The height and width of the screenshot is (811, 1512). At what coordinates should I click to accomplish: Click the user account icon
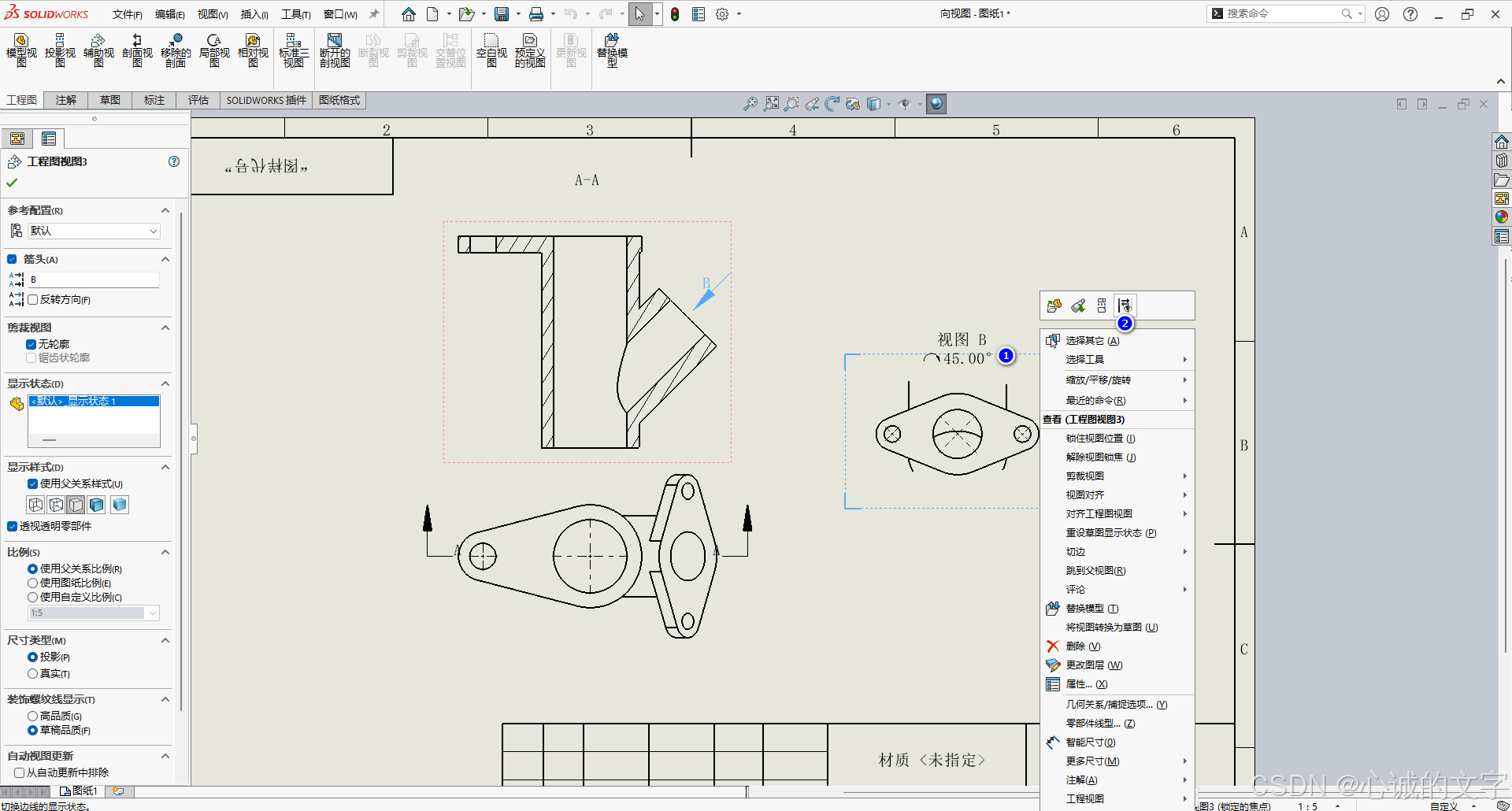click(x=1382, y=14)
